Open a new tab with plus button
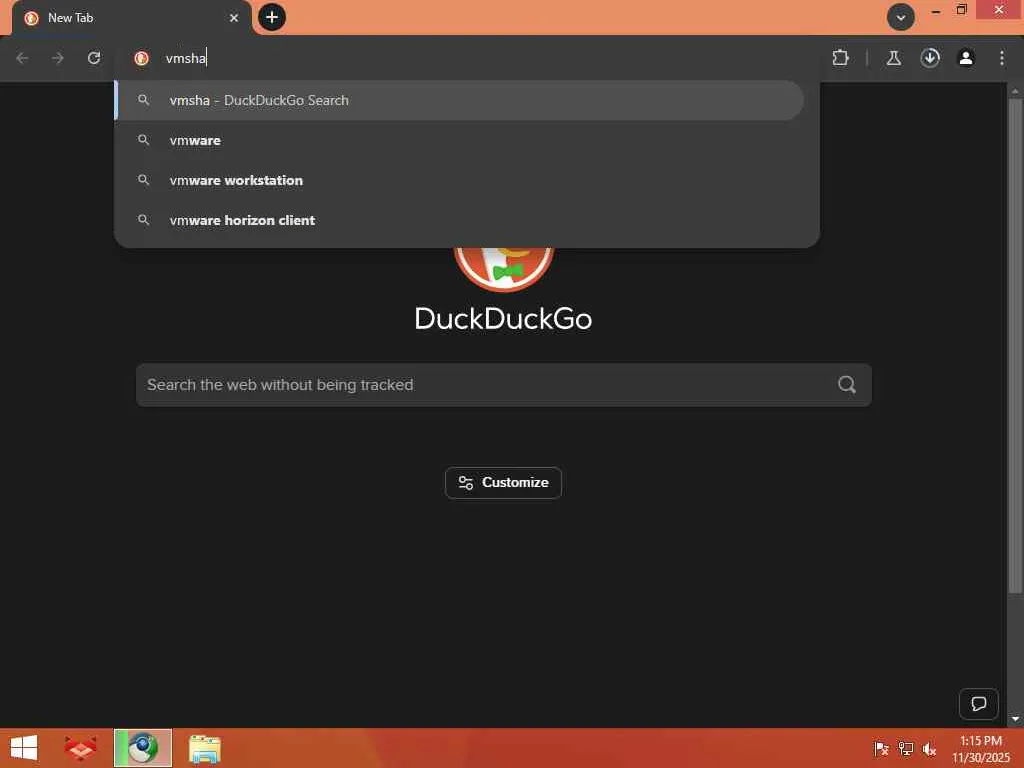Image resolution: width=1024 pixels, height=768 pixels. (272, 17)
